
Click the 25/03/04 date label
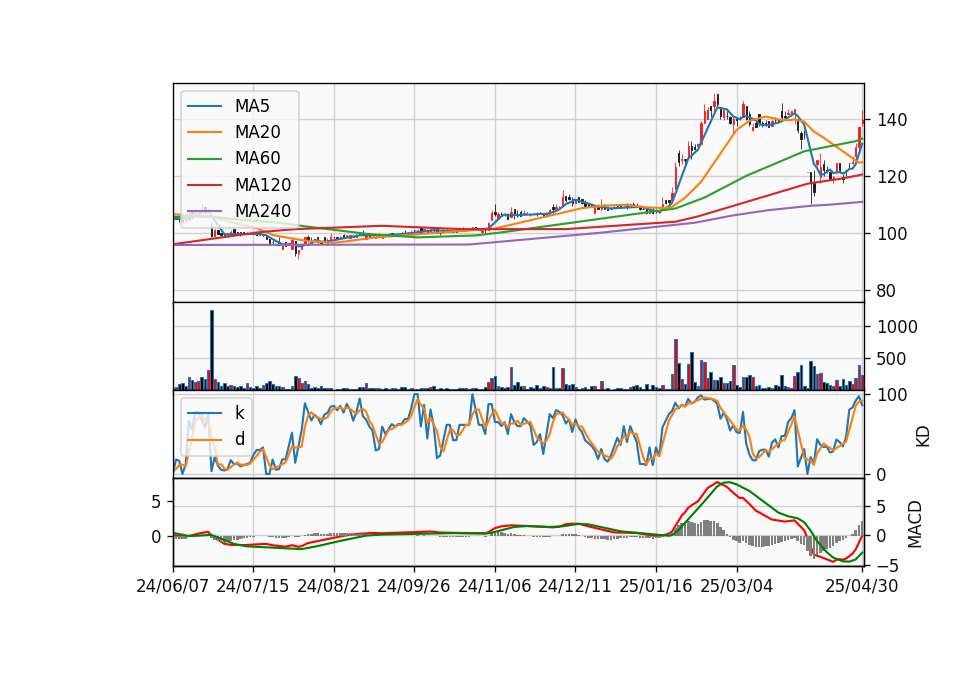click(737, 587)
